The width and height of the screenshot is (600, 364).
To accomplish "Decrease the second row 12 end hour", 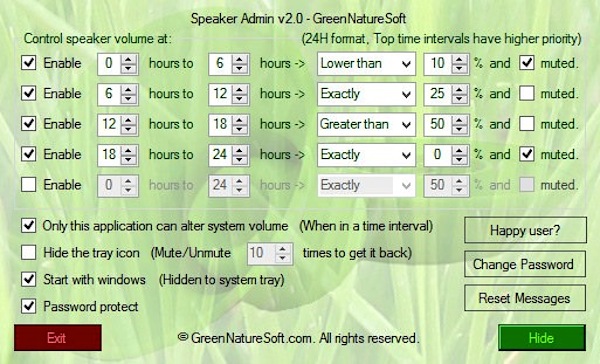I will coord(240,98).
